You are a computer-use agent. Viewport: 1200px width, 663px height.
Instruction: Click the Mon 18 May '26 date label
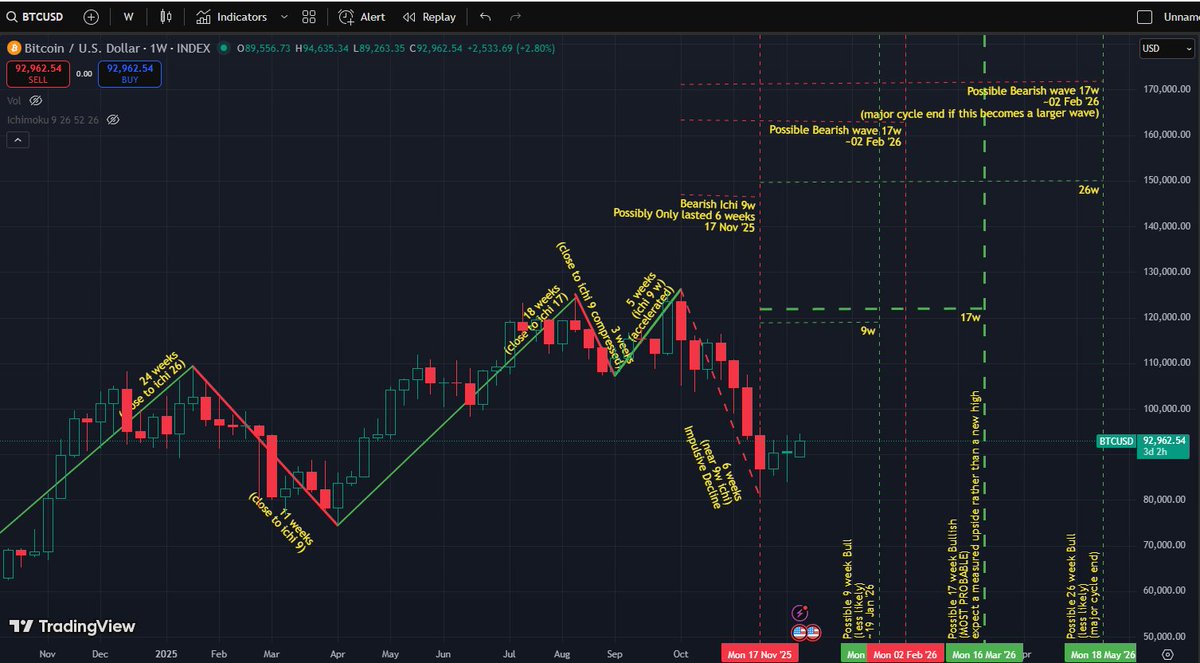pyautogui.click(x=1101, y=654)
